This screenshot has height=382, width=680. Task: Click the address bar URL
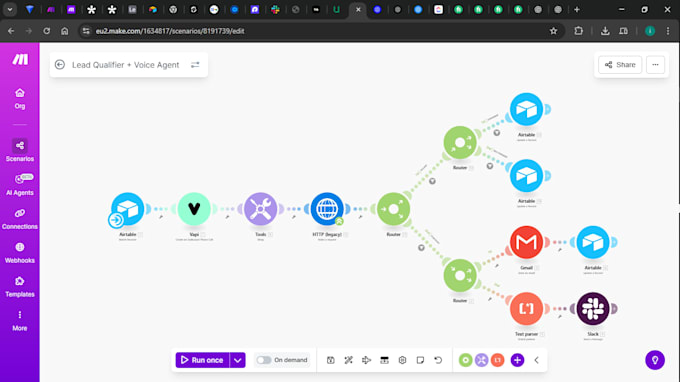pyautogui.click(x=170, y=31)
